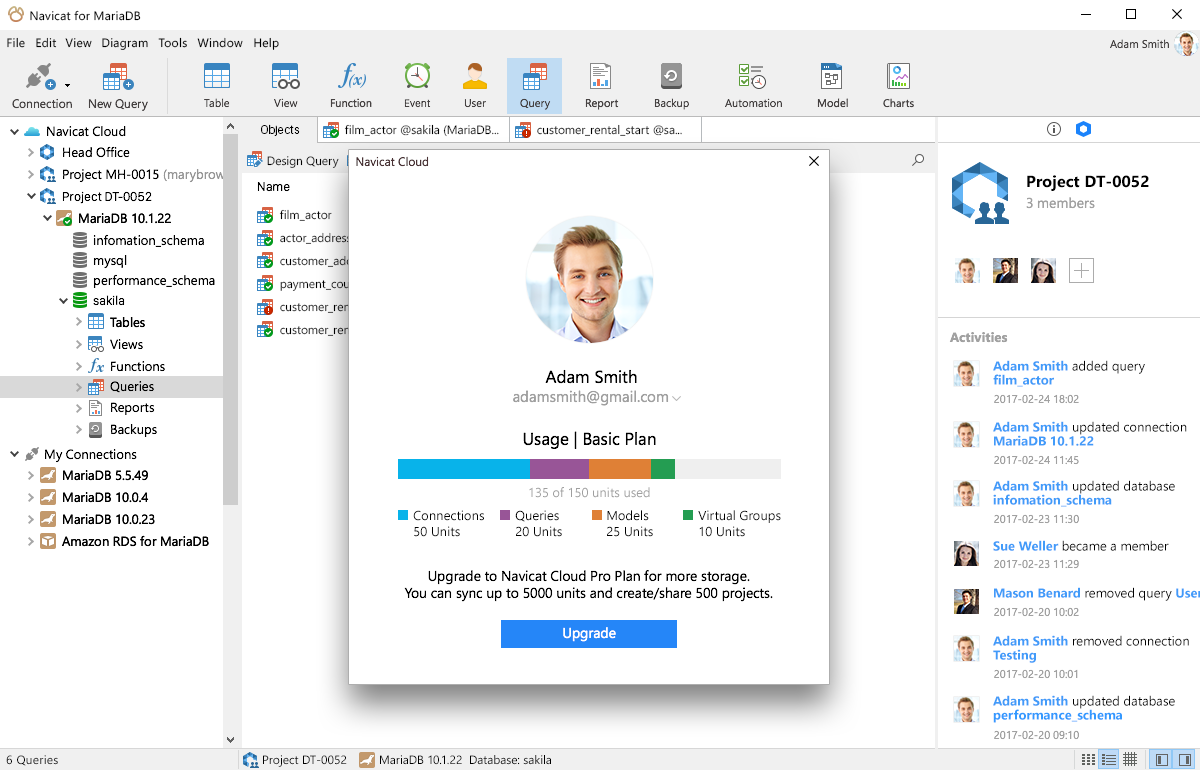This screenshot has width=1200, height=770.
Task: Switch to film_actor @sakila tab
Action: pyautogui.click(x=413, y=130)
